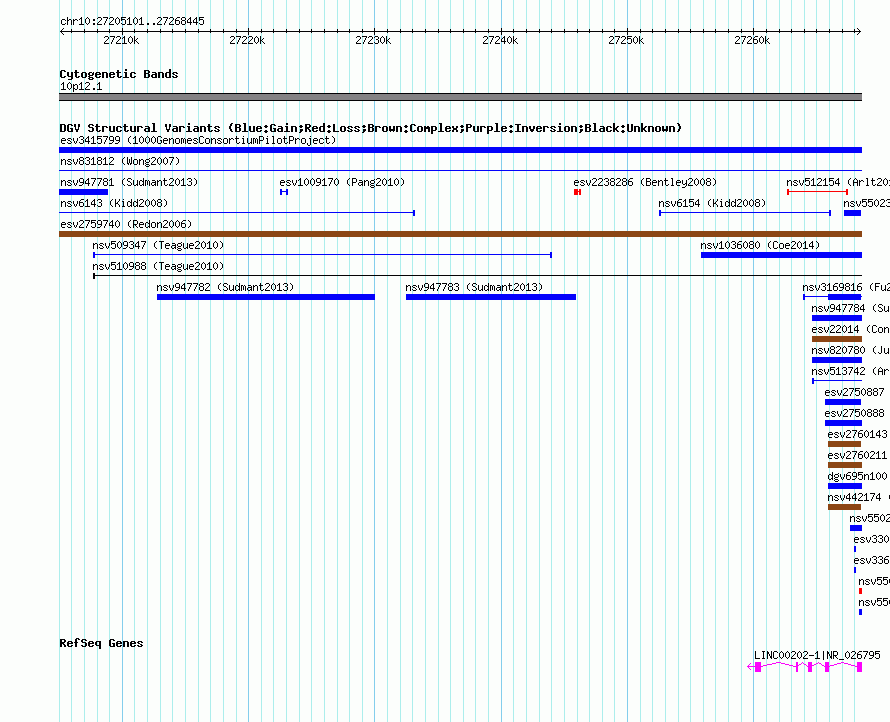
Task: Click the 27220k ruler position label
Action: (247, 40)
